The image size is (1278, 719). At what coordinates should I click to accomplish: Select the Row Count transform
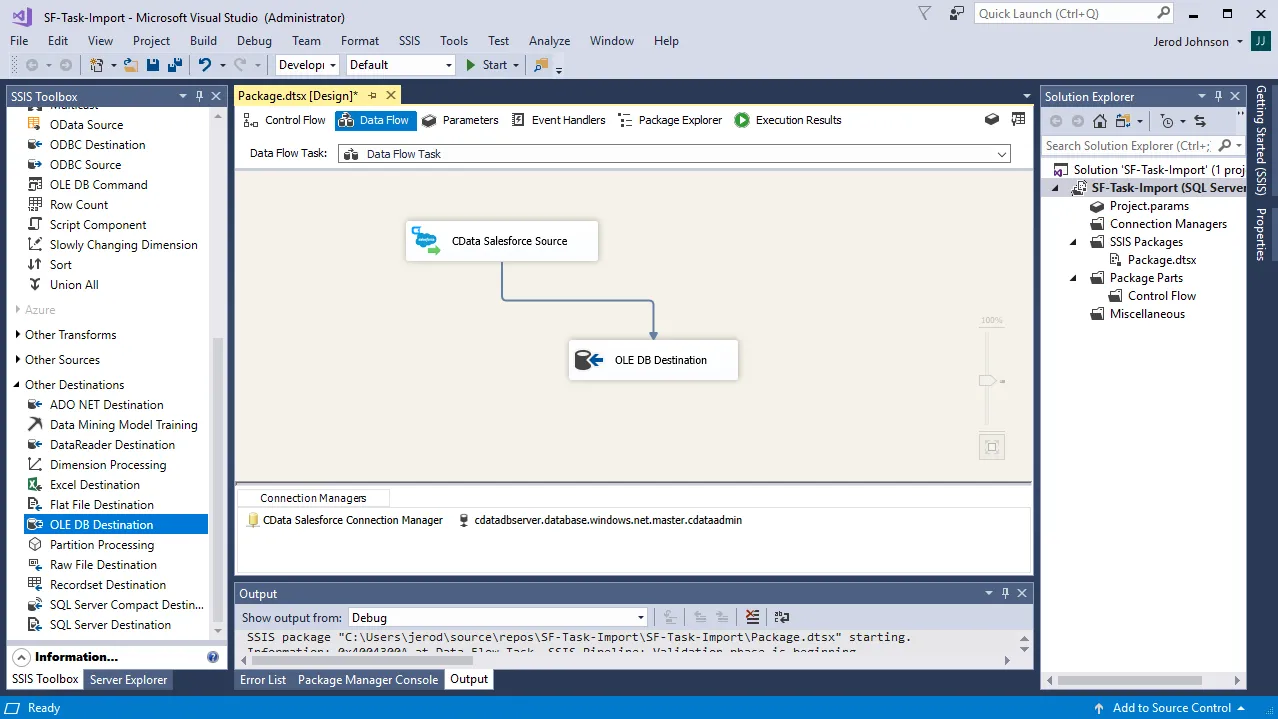[x=76, y=204]
